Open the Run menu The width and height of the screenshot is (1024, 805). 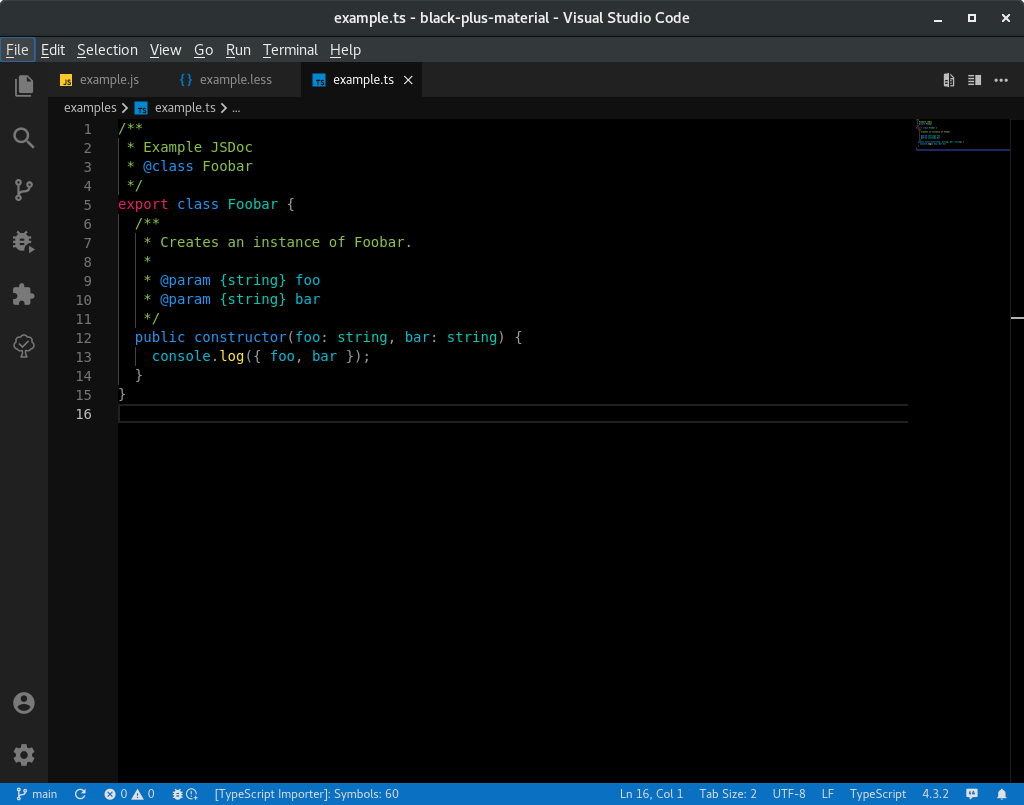[x=238, y=50]
